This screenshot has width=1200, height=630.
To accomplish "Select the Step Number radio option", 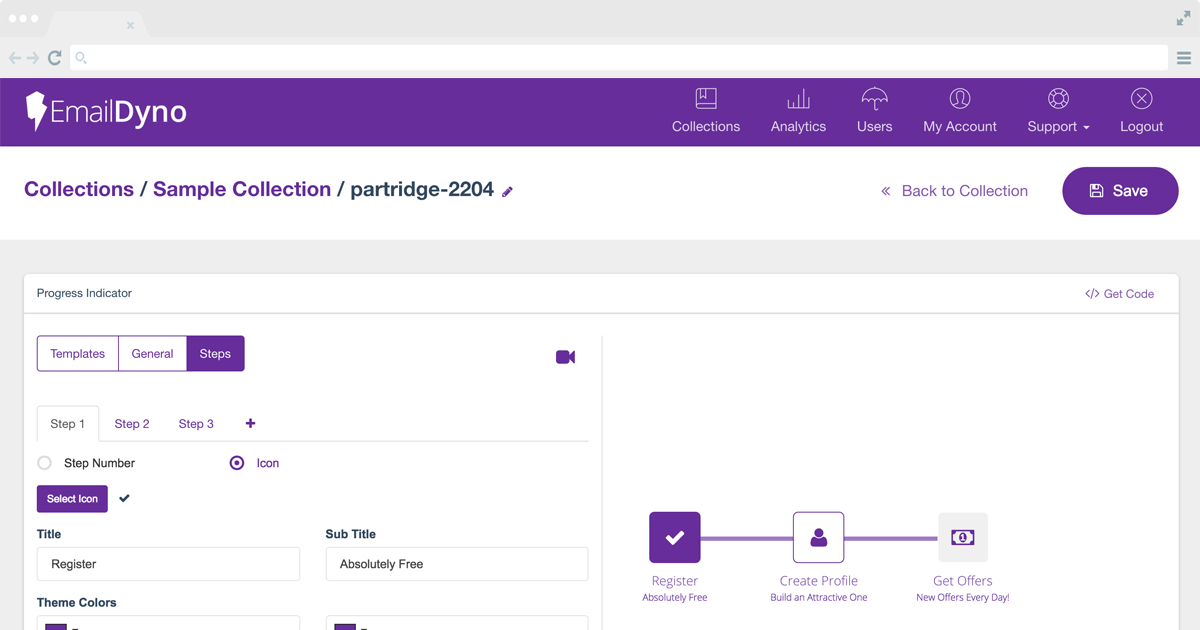I will pos(45,463).
